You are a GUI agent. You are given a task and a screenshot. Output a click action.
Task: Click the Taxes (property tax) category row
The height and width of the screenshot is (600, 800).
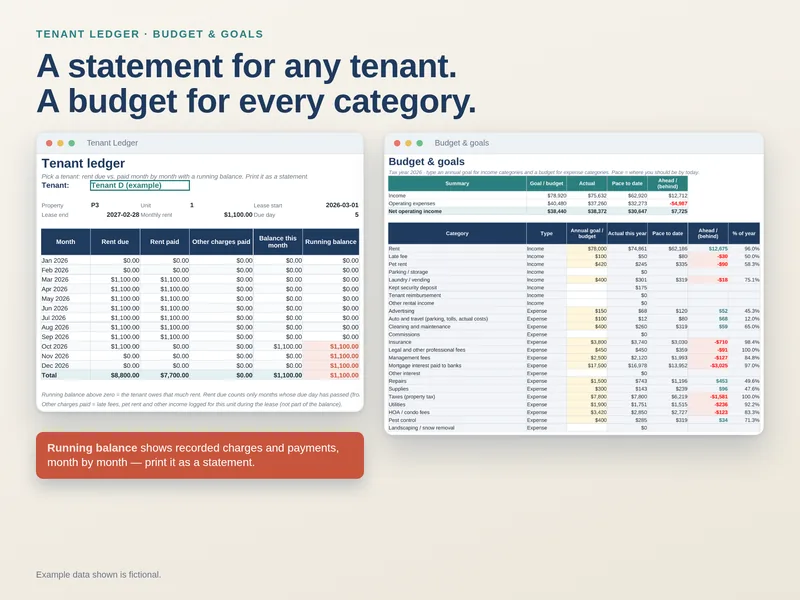click(x=574, y=397)
